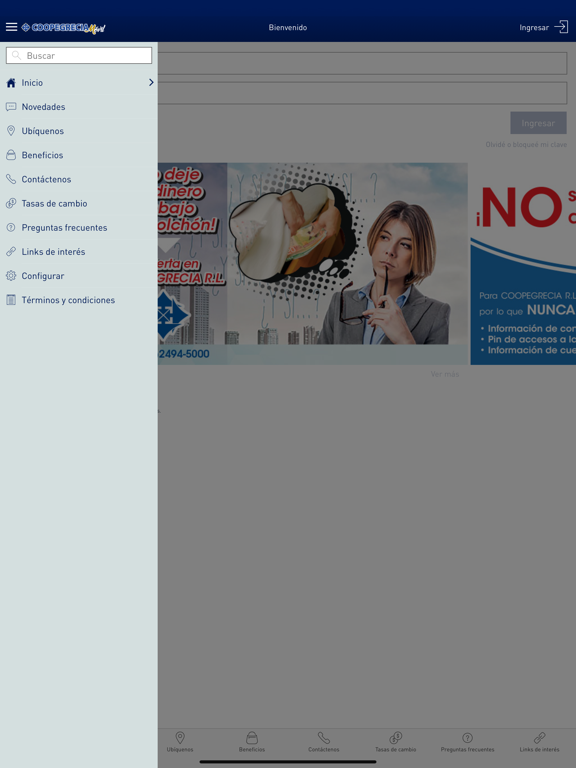The image size is (576, 768).
Task: Click the Ver más link
Action: (445, 374)
